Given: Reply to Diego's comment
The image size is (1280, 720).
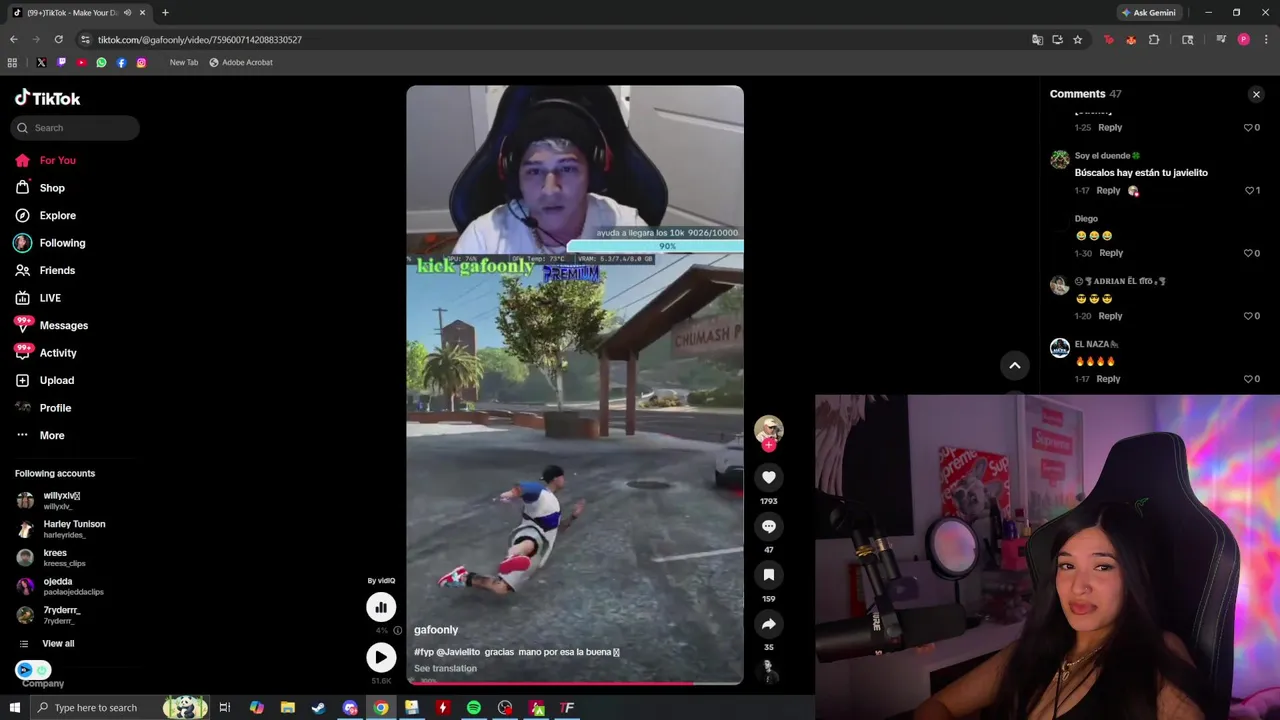Looking at the screenshot, I should [x=1111, y=253].
